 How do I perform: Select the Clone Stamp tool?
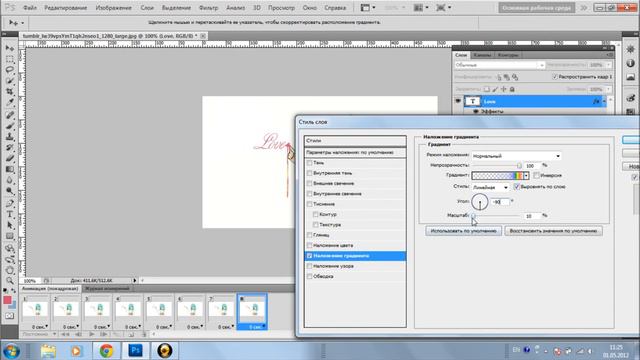(x=10, y=137)
